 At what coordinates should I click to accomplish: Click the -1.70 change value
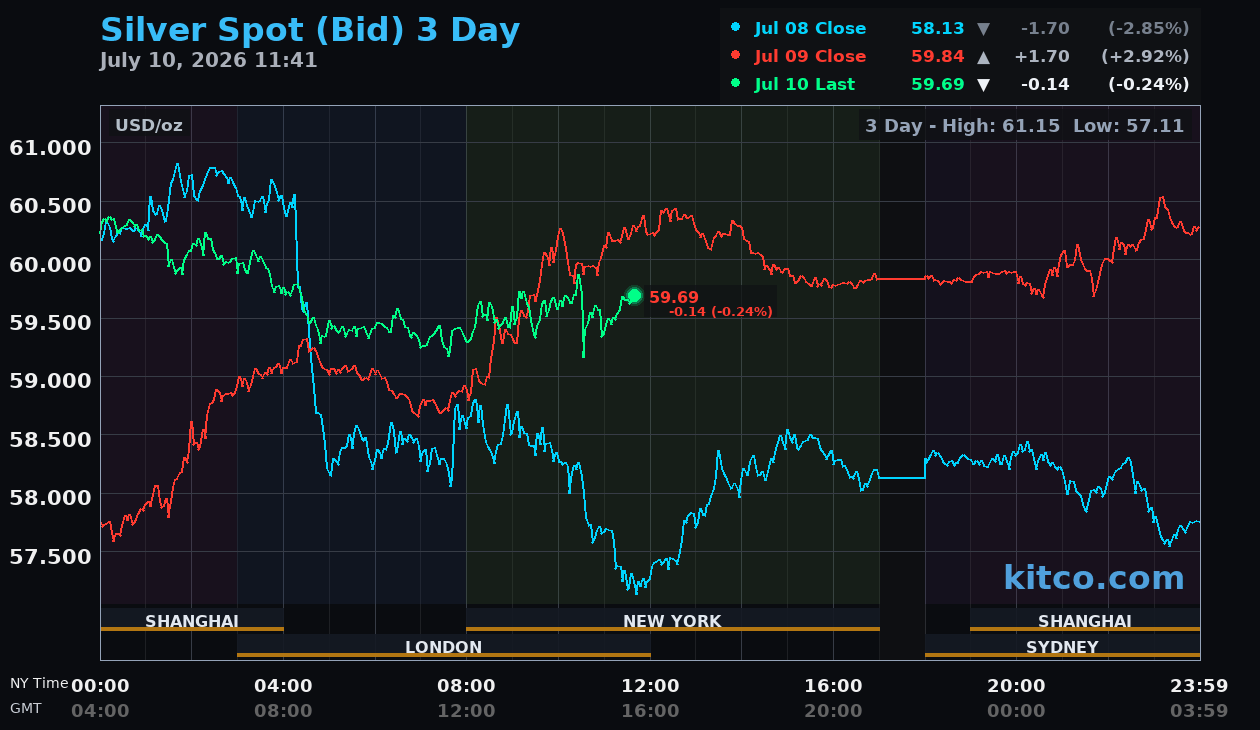[x=1045, y=29]
